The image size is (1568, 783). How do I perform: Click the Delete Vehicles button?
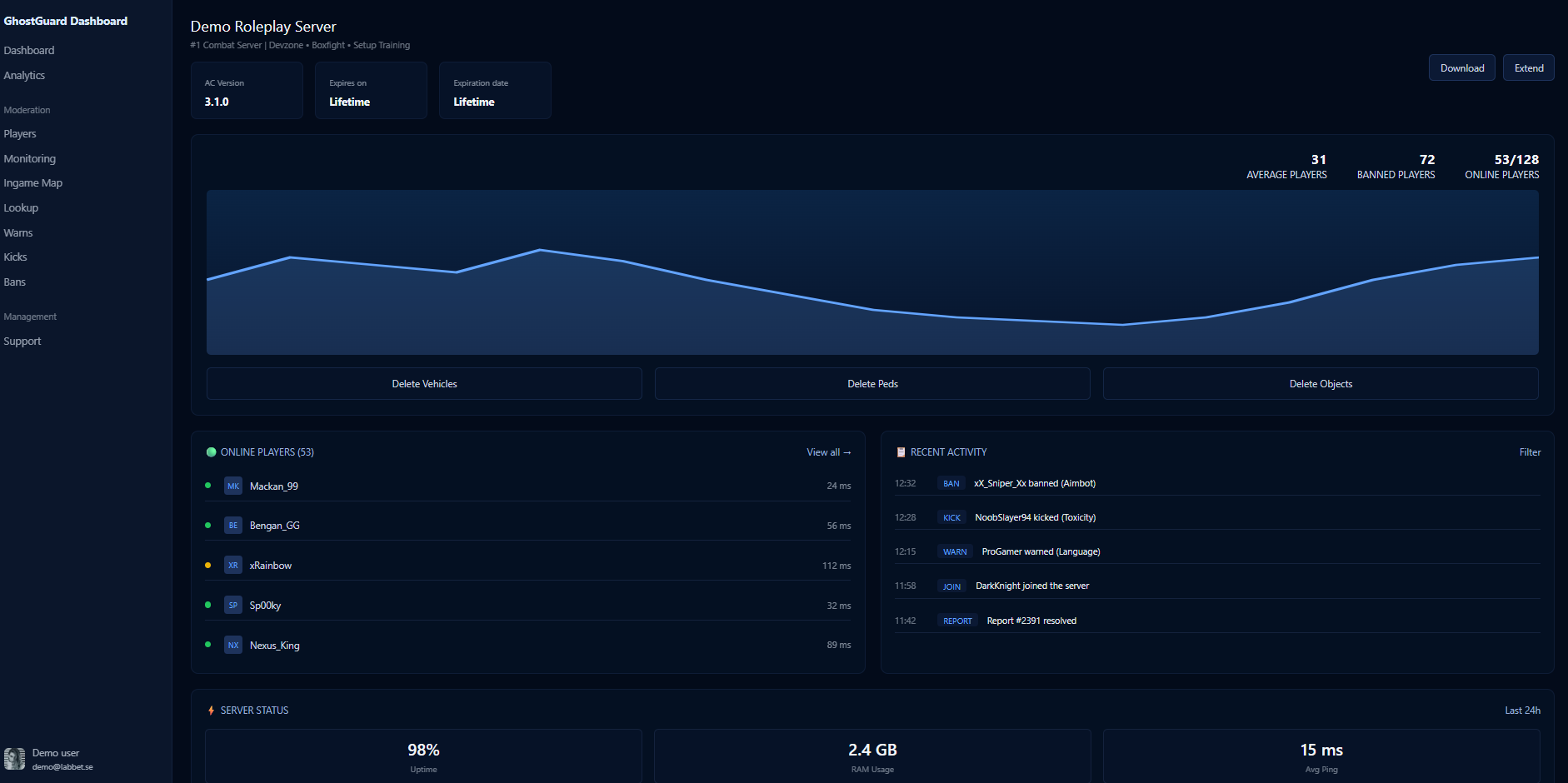click(x=424, y=384)
